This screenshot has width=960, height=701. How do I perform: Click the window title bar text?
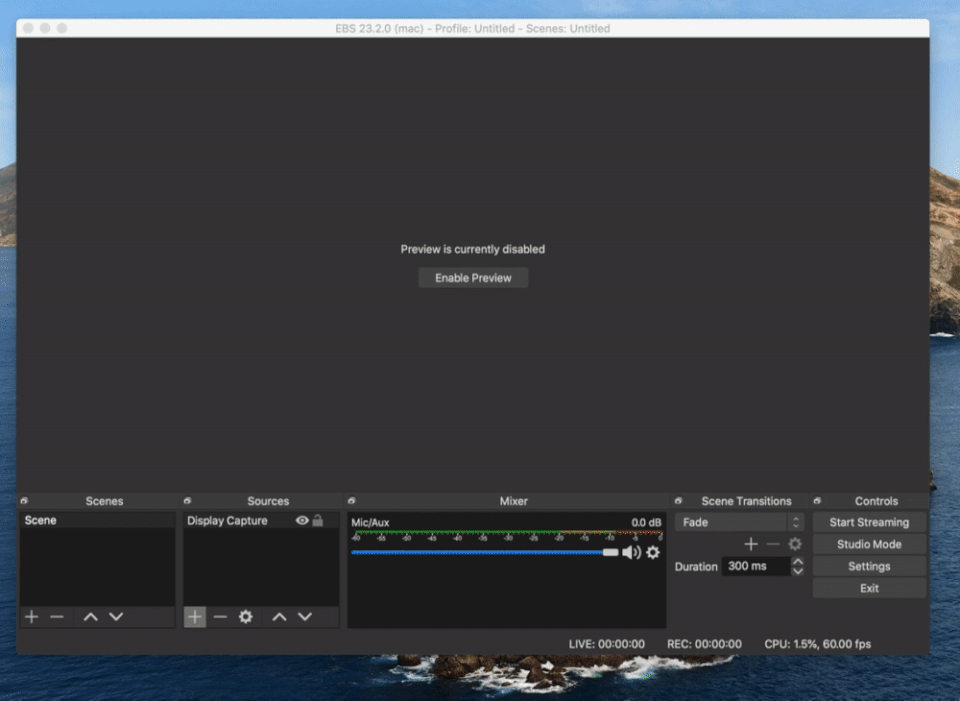(x=473, y=28)
